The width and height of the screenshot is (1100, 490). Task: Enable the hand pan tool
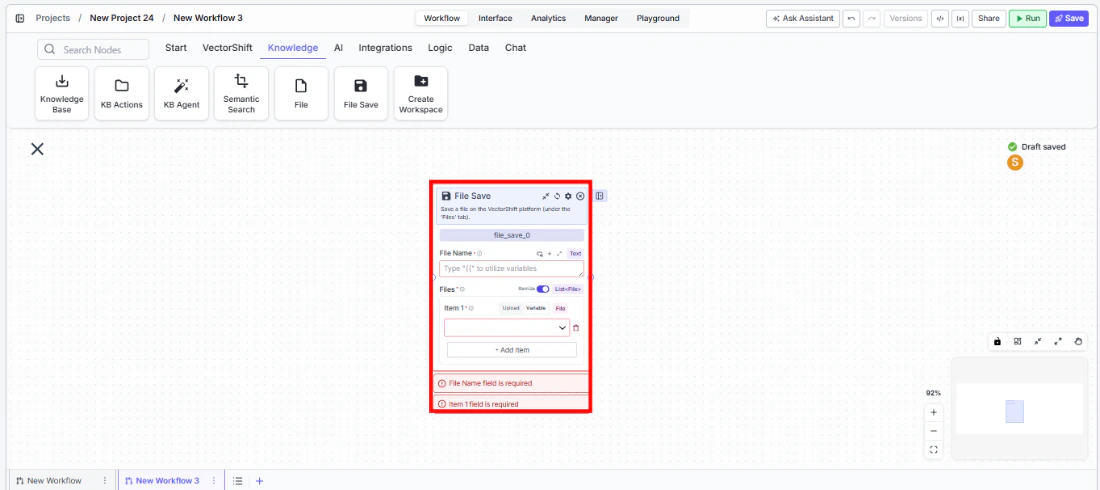pos(1079,341)
